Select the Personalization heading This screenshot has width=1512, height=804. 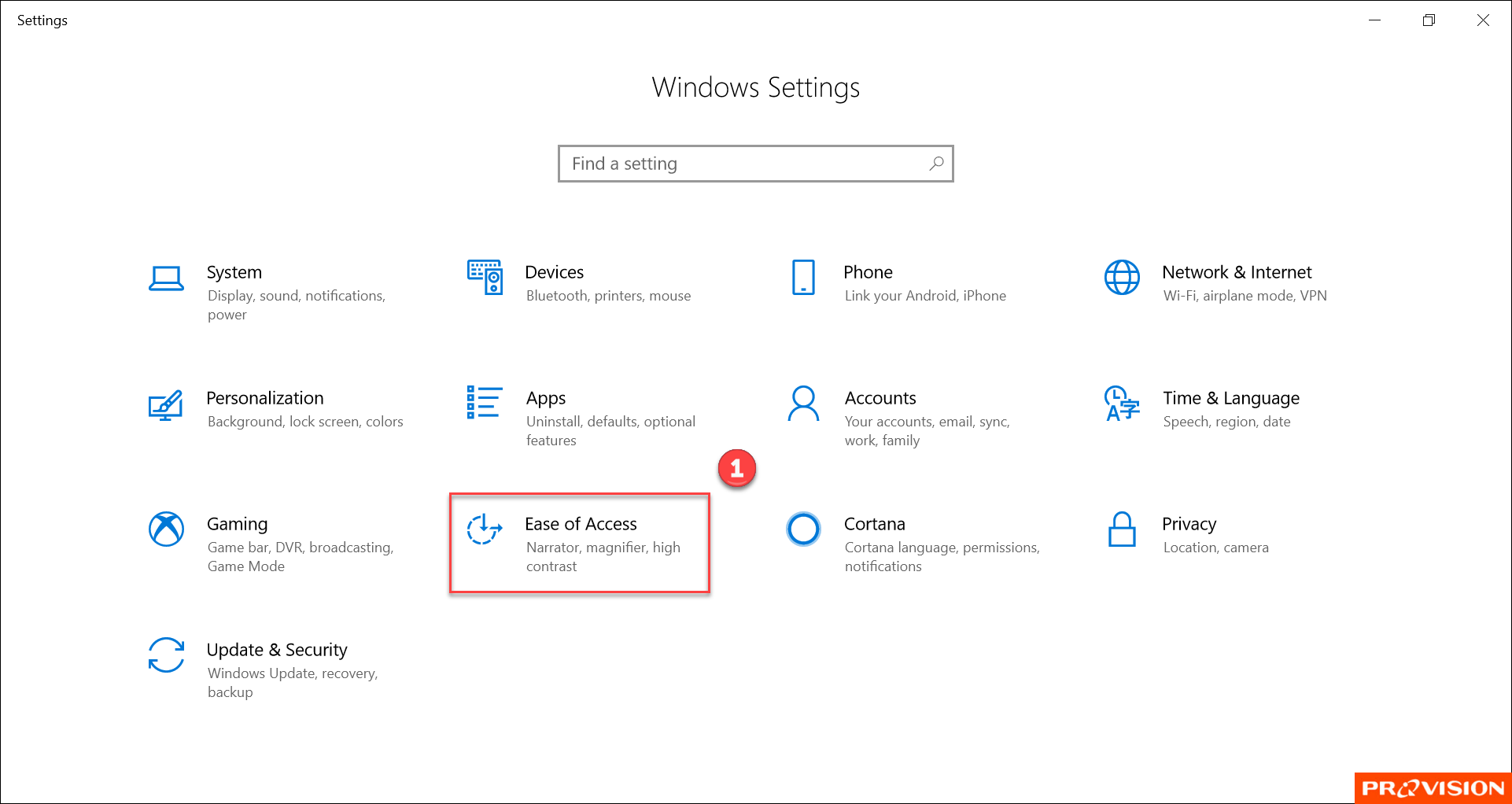click(265, 398)
